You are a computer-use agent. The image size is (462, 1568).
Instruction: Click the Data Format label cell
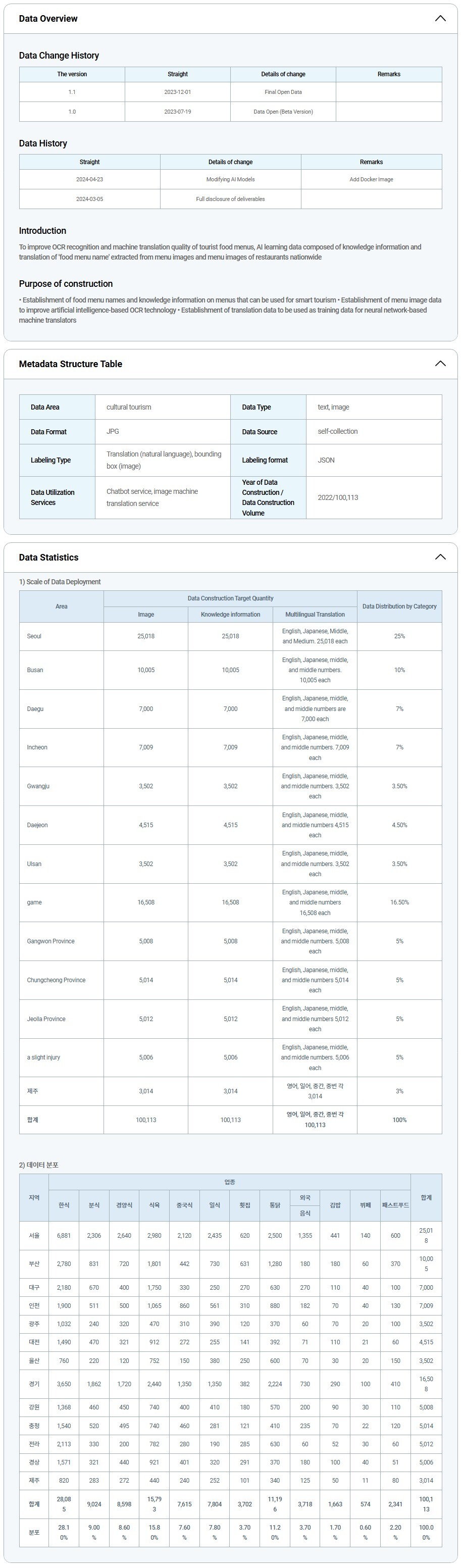coord(48,432)
